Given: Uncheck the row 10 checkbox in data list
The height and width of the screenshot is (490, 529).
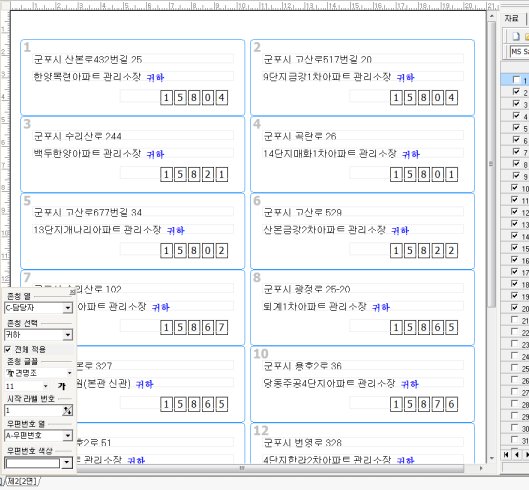Looking at the screenshot, I should click(514, 188).
